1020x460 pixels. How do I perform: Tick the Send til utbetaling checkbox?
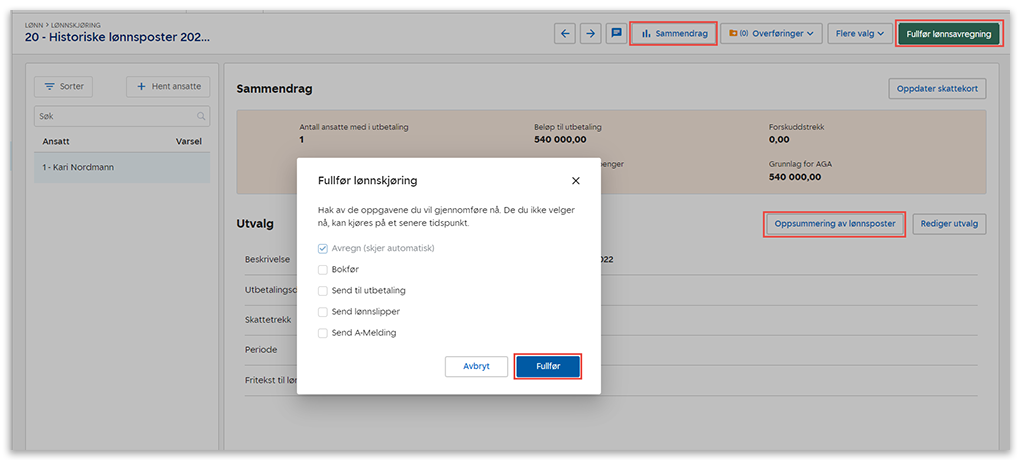(x=323, y=290)
